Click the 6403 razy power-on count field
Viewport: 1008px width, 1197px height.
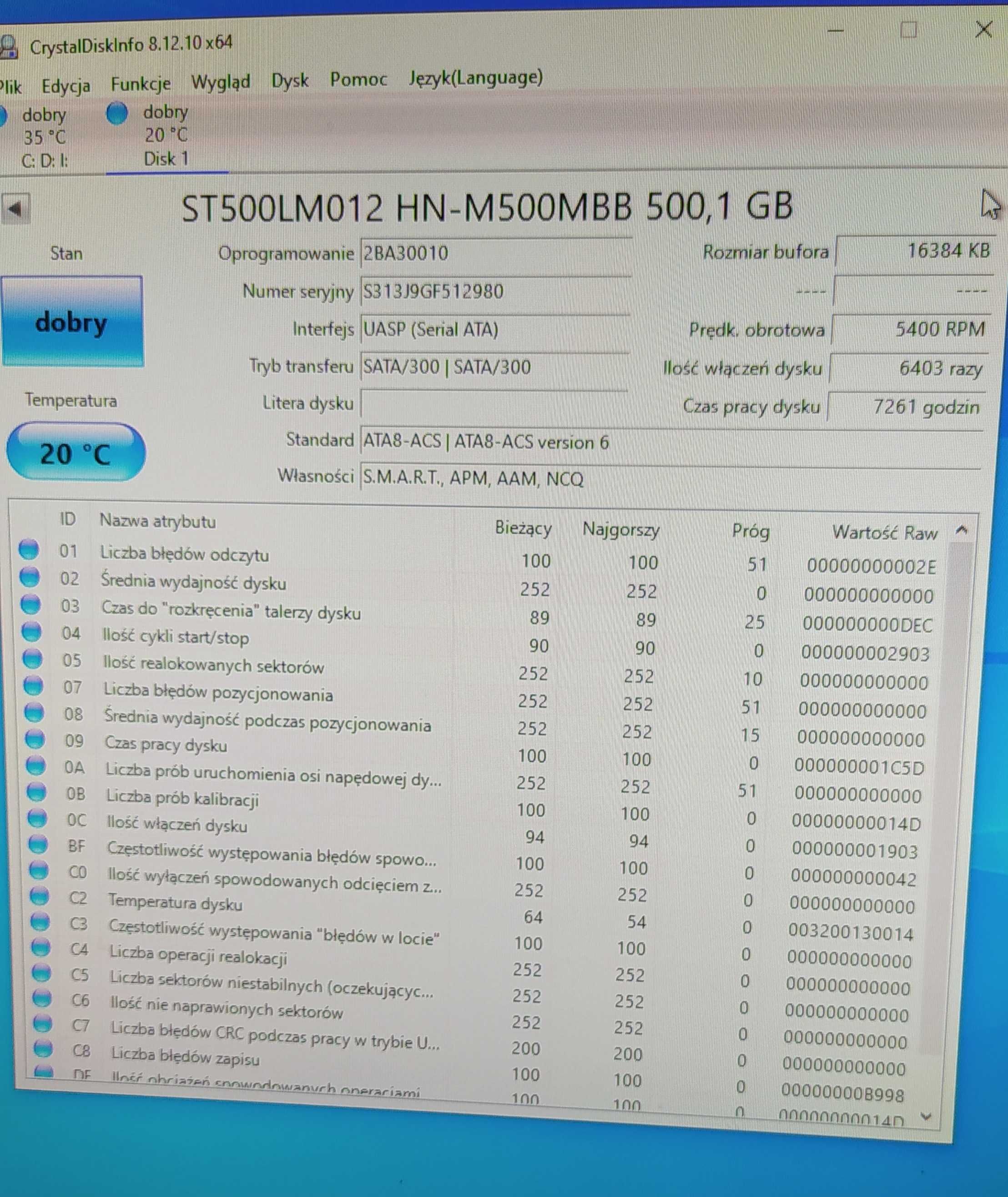point(908,368)
